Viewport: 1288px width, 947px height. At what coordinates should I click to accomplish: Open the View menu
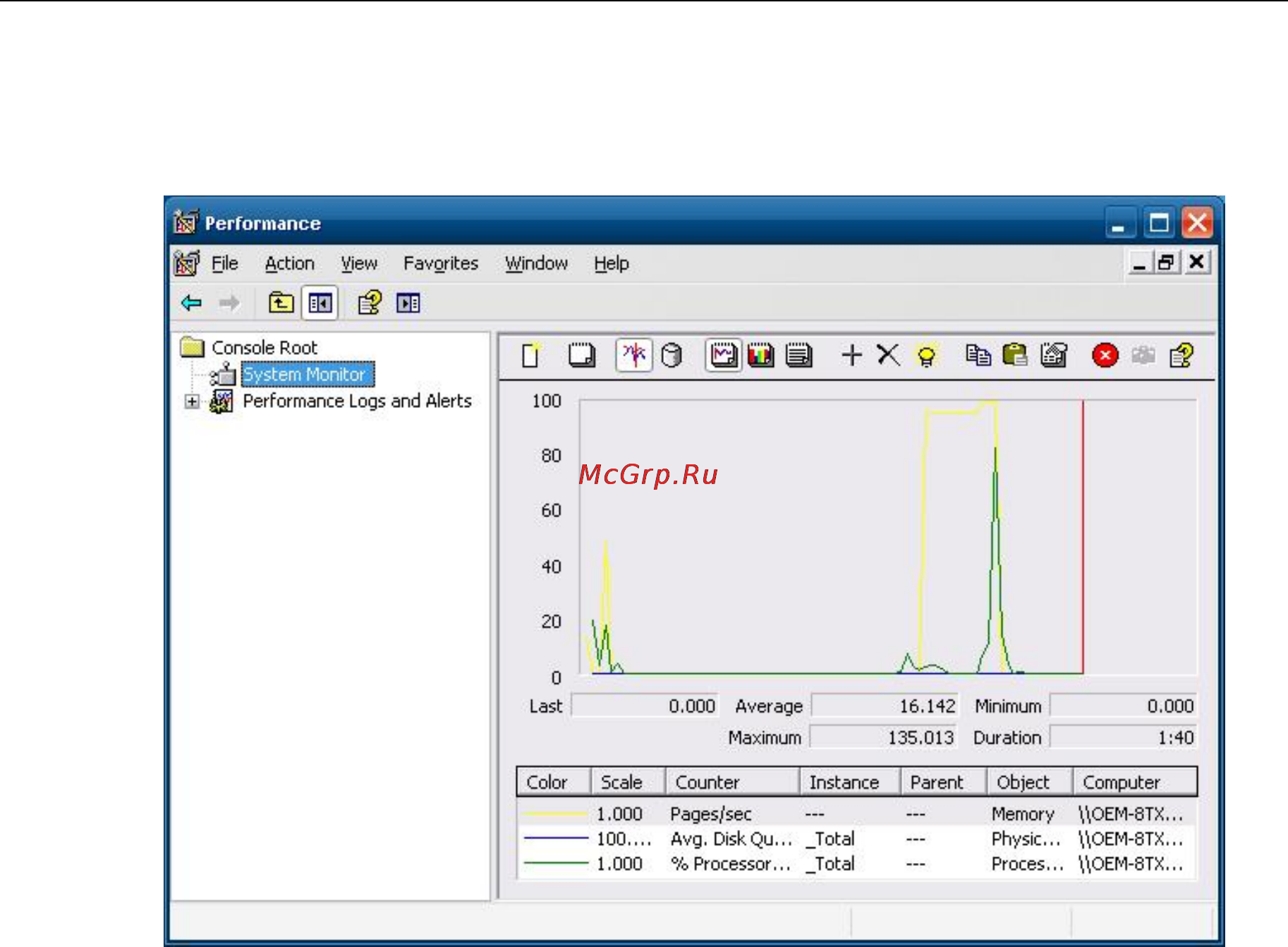[x=359, y=263]
